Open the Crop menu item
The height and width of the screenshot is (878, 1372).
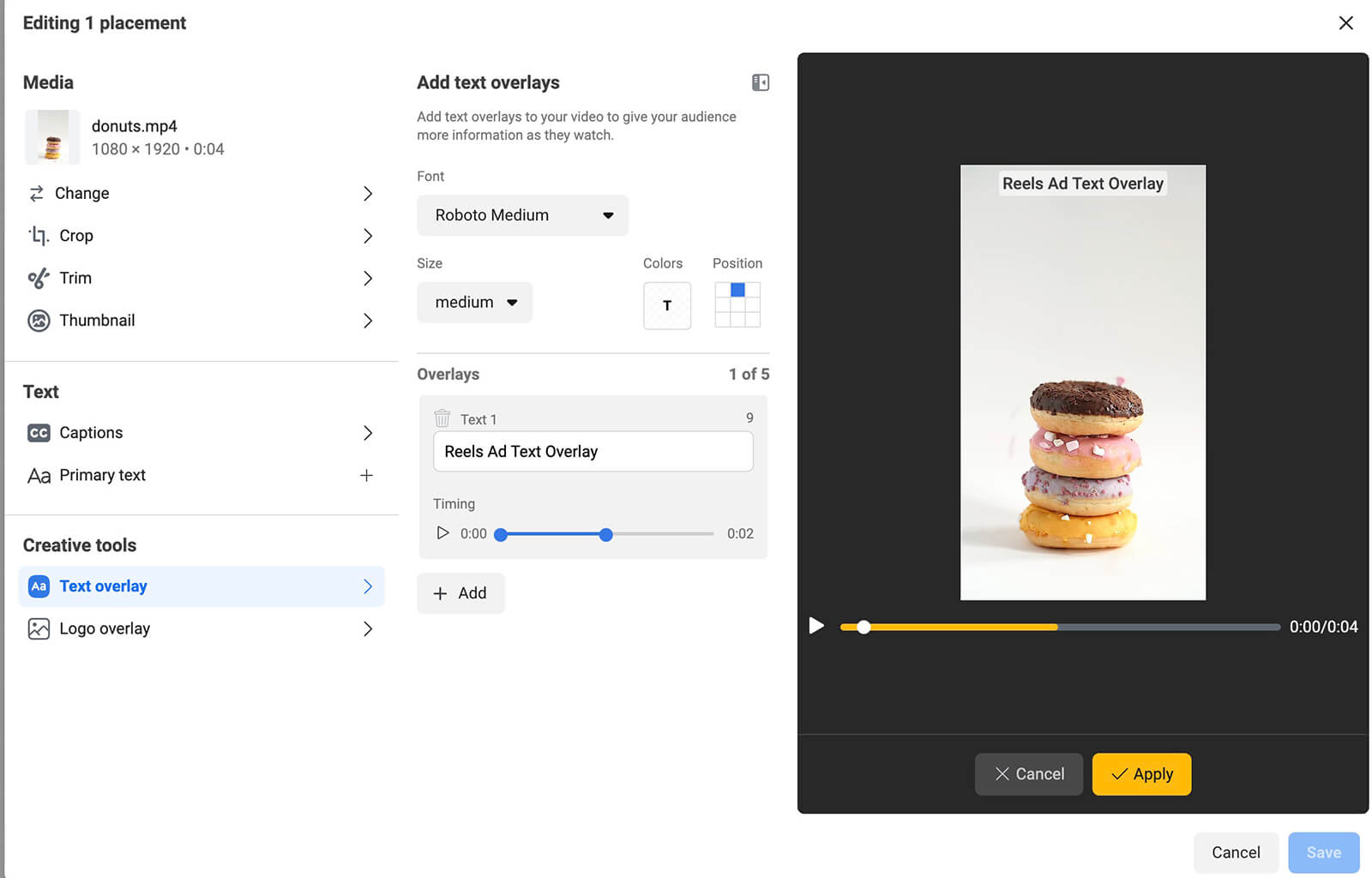point(202,236)
